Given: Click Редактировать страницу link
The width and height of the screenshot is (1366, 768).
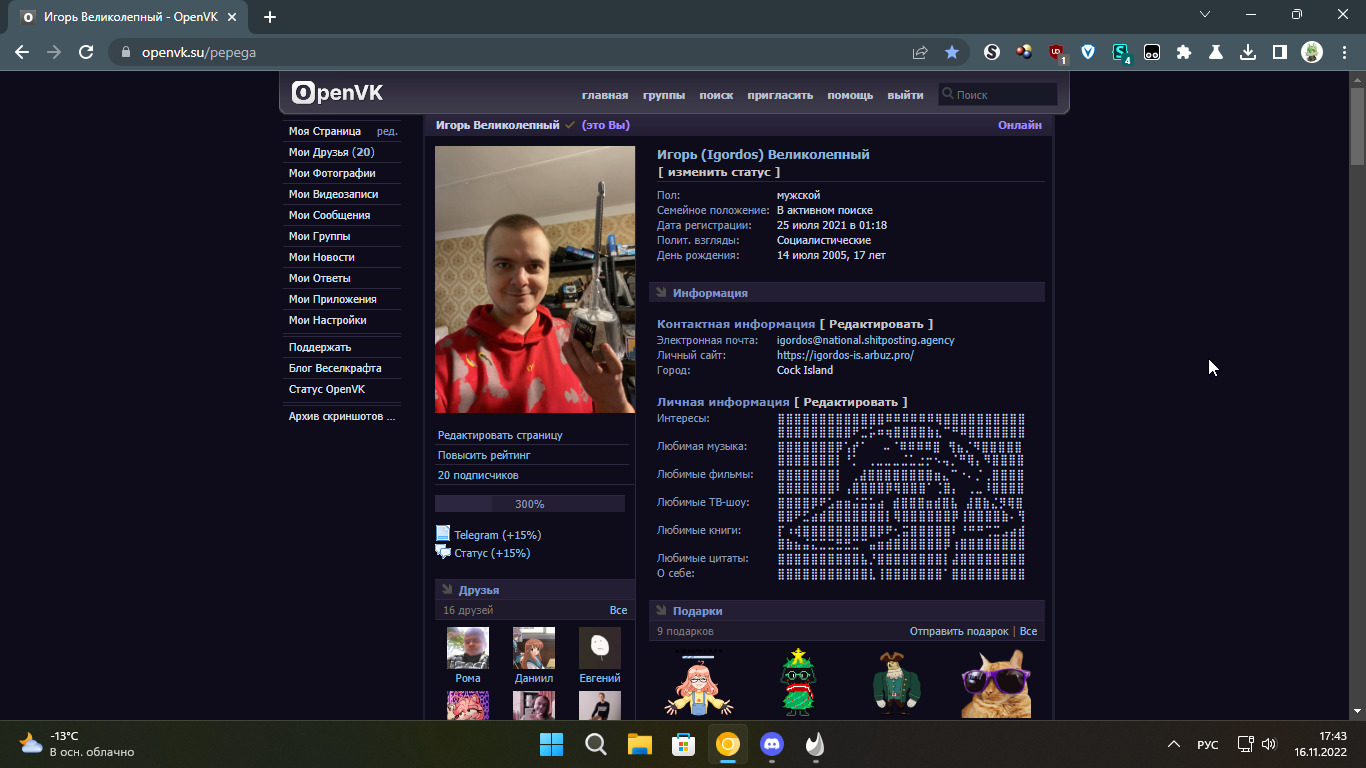Looking at the screenshot, I should point(500,435).
